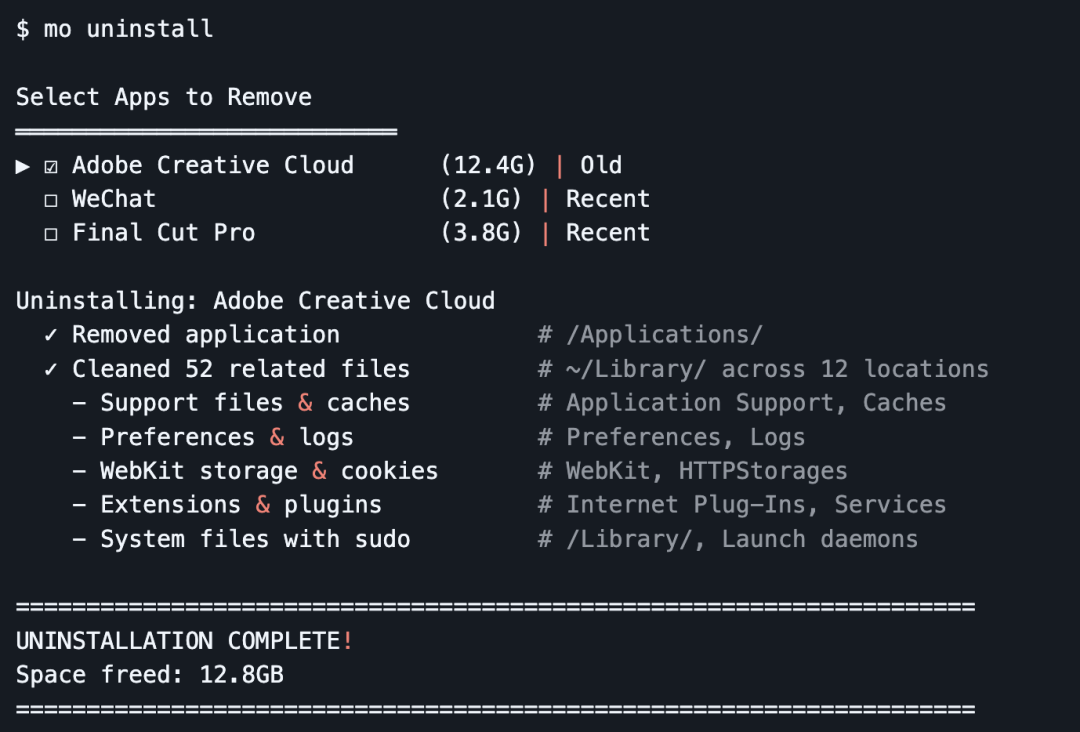
Task: Check the WeChat checkbox
Action: coord(51,200)
